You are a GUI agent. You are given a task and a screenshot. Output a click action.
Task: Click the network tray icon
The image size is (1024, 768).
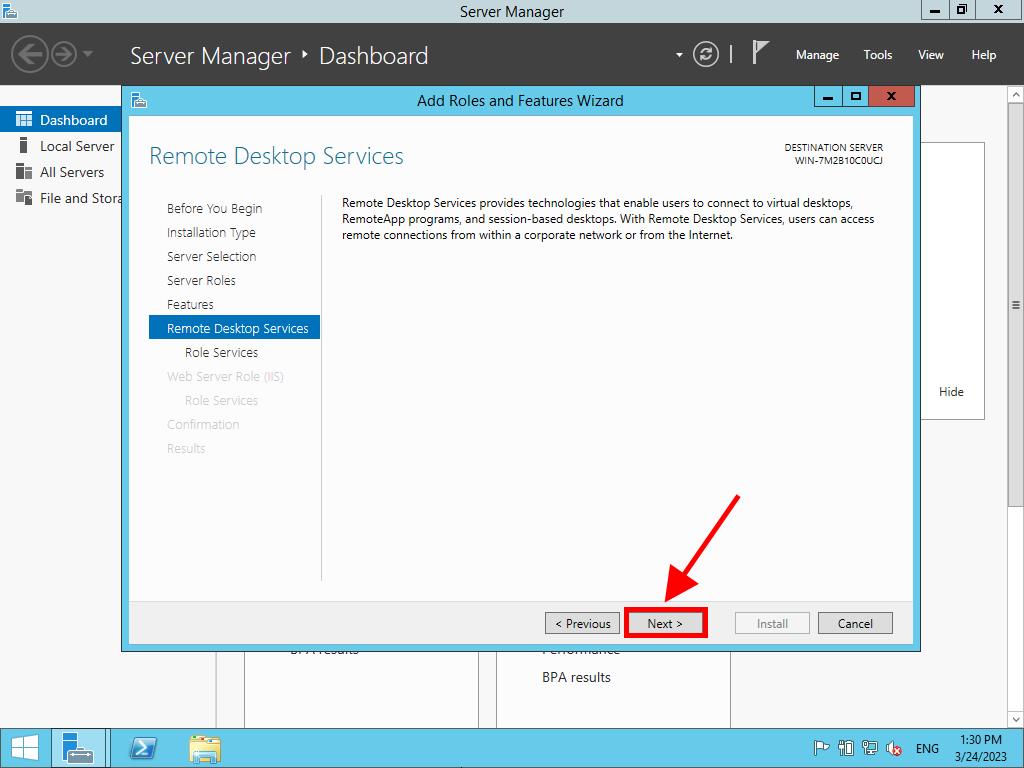[869, 748]
